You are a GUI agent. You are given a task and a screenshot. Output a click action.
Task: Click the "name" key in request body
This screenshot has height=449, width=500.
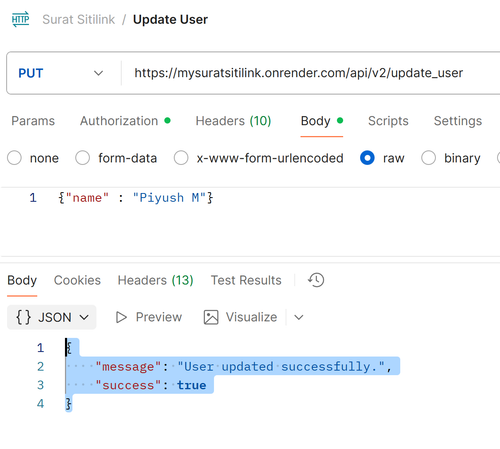87,198
